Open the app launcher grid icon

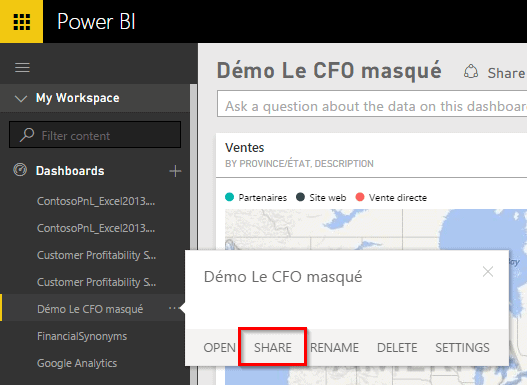[22, 22]
